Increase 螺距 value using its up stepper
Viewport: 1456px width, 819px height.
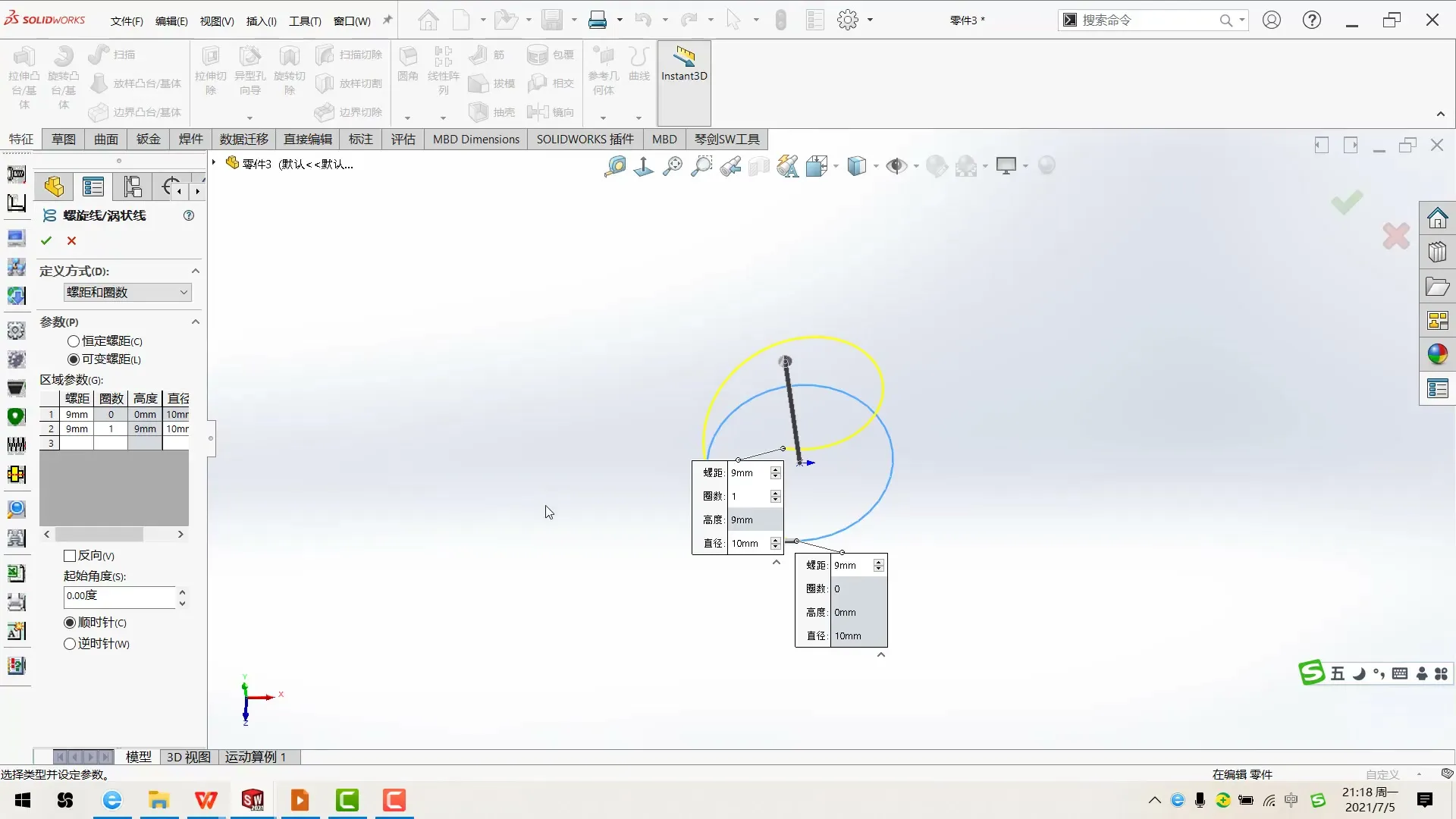coord(774,469)
